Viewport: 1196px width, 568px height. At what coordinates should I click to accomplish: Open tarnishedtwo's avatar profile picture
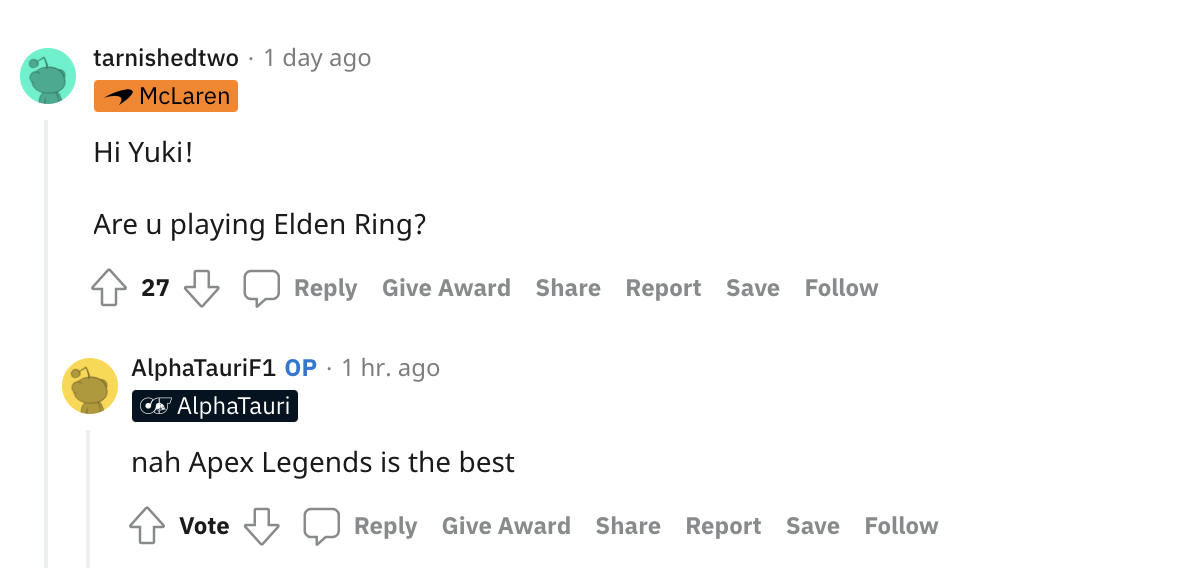click(48, 75)
